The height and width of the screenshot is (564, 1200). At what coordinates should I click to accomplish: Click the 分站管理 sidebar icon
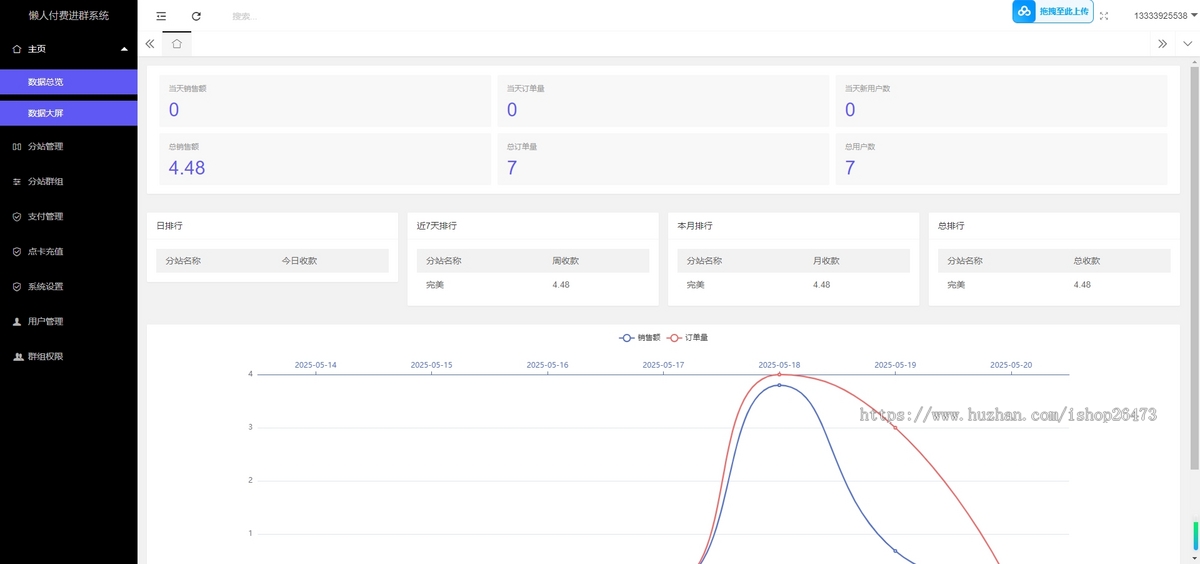click(17, 146)
